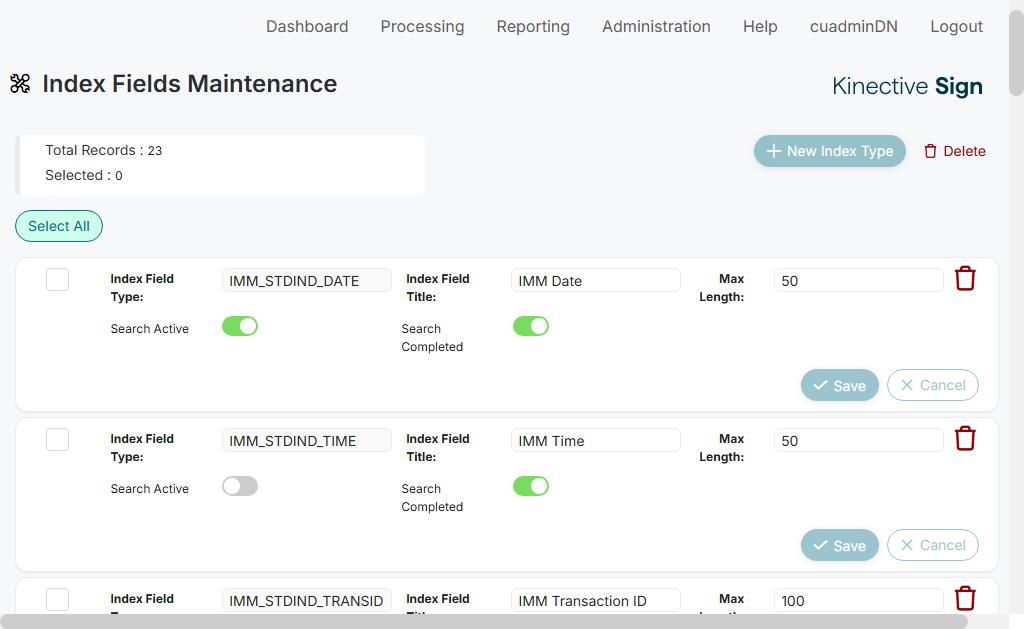Open the Processing menu
Viewport: 1024px width, 629px height.
tap(422, 27)
